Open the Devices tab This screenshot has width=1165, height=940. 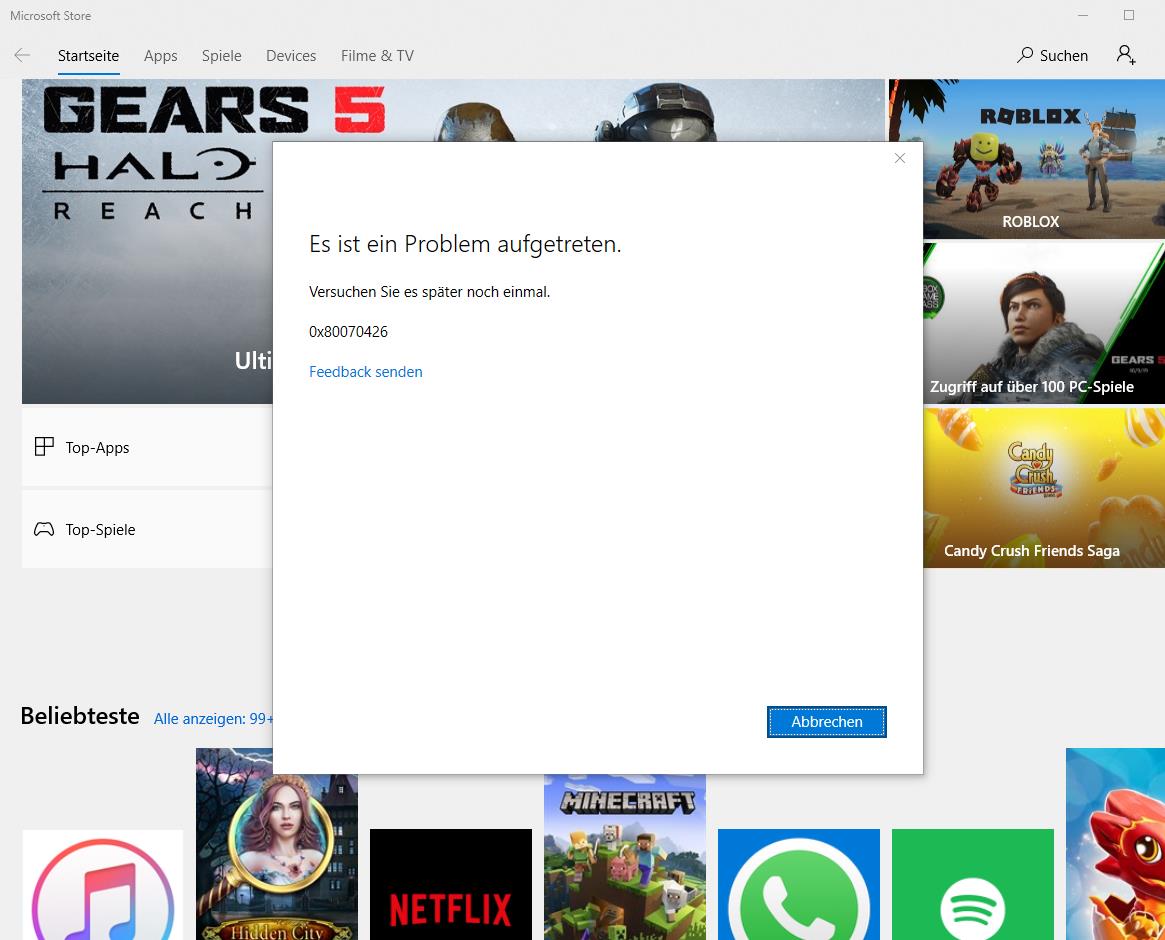pos(291,56)
